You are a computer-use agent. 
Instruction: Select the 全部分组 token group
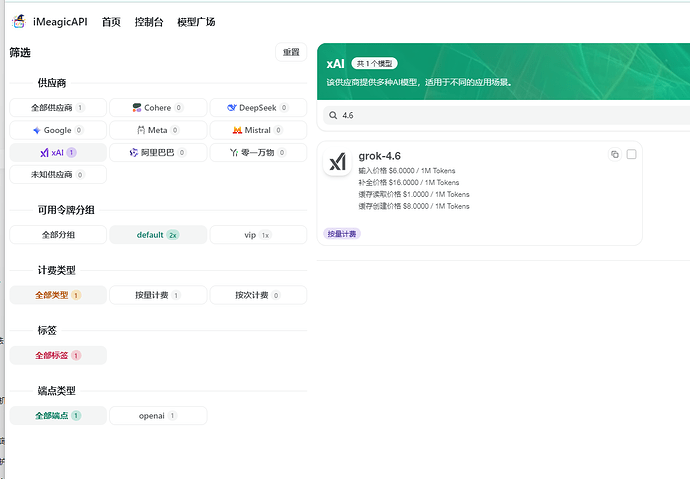tap(58, 235)
